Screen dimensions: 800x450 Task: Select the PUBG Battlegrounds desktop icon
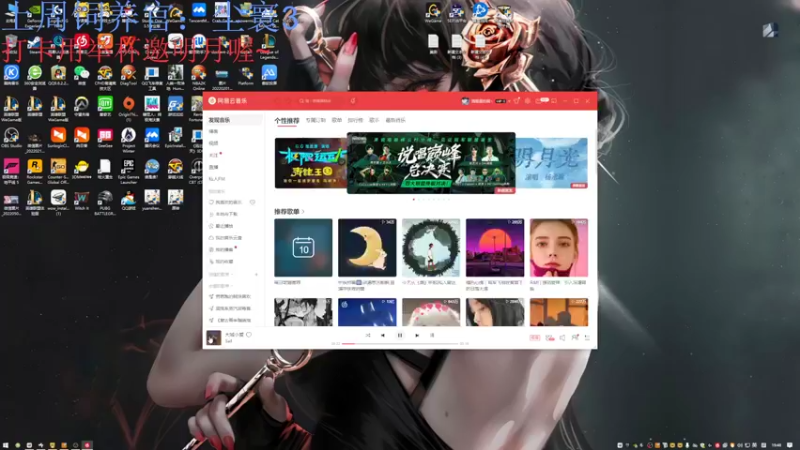[105, 203]
